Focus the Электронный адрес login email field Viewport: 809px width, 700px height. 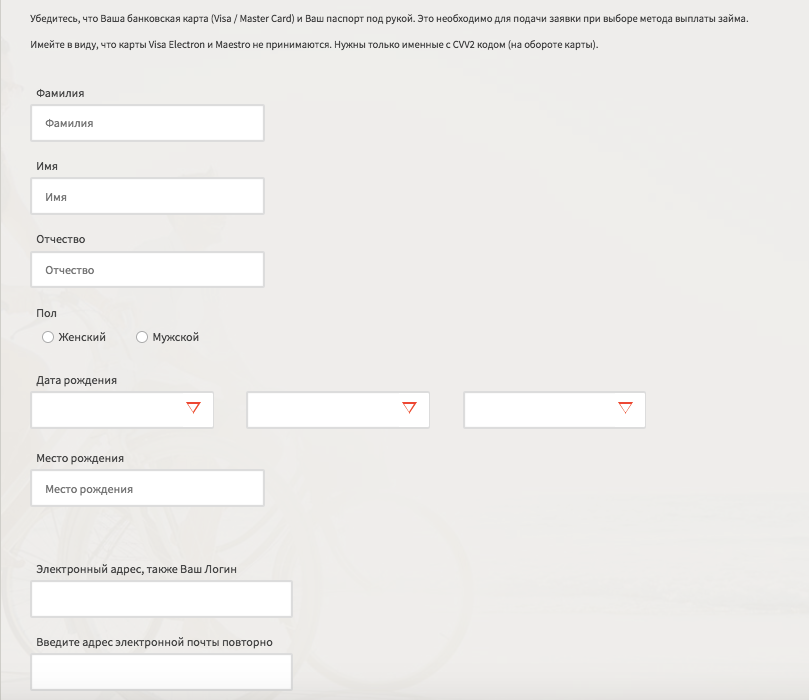[162, 599]
